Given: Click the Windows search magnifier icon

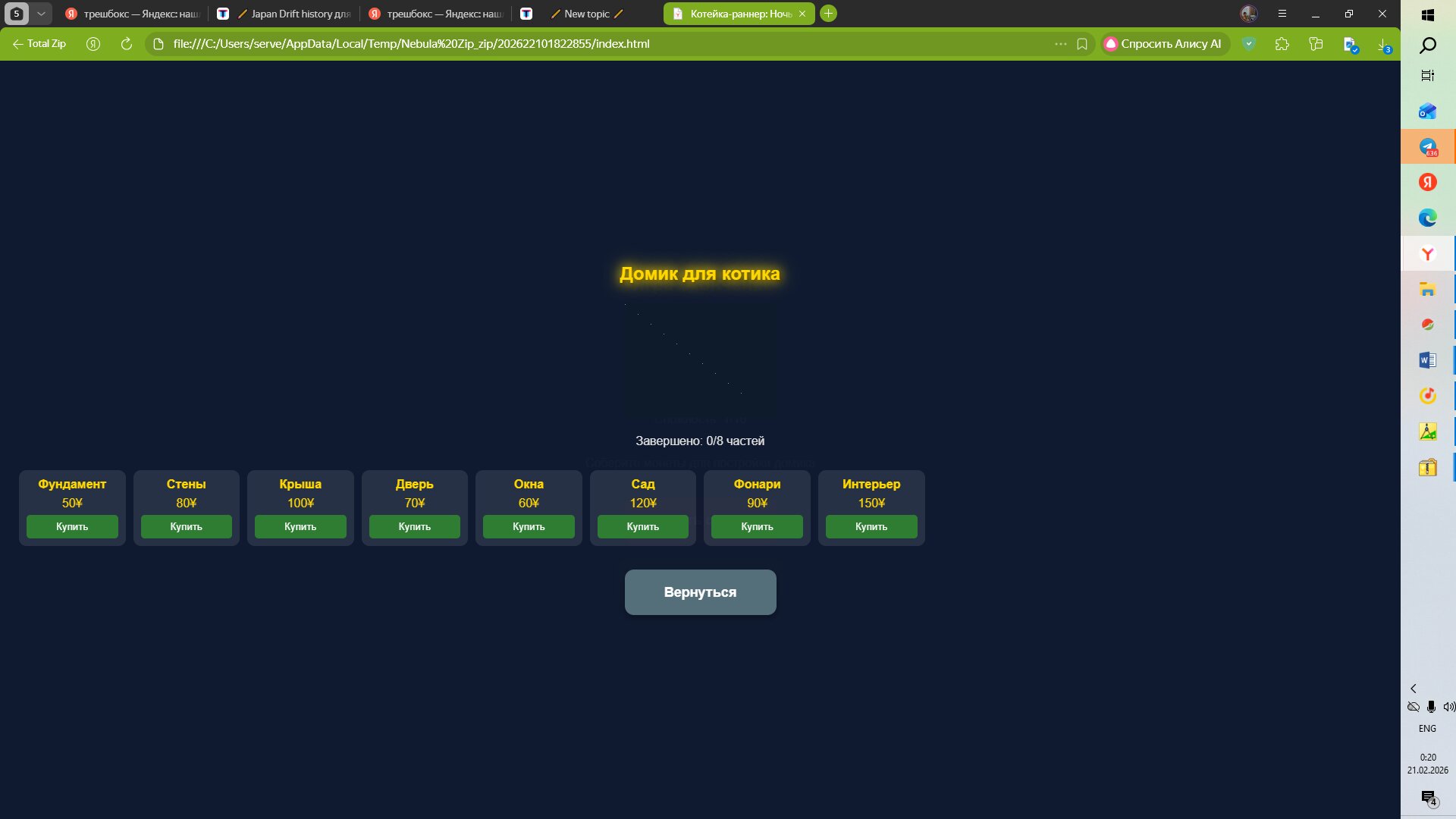Looking at the screenshot, I should coord(1427,45).
